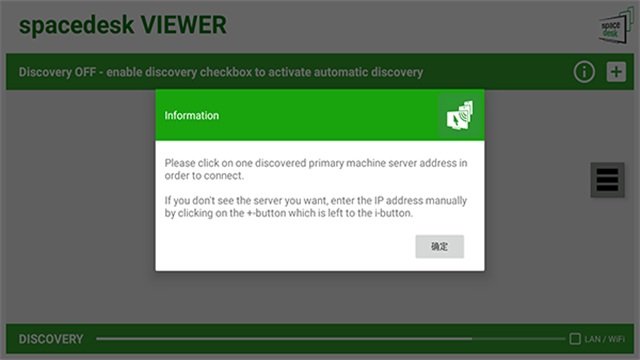The width and height of the screenshot is (640, 360).
Task: Select the DISCOVERY label in bottom bar
Action: point(51,339)
